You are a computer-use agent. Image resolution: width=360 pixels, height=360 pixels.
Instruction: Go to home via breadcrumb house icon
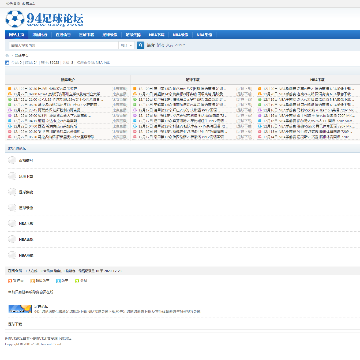click(7, 56)
